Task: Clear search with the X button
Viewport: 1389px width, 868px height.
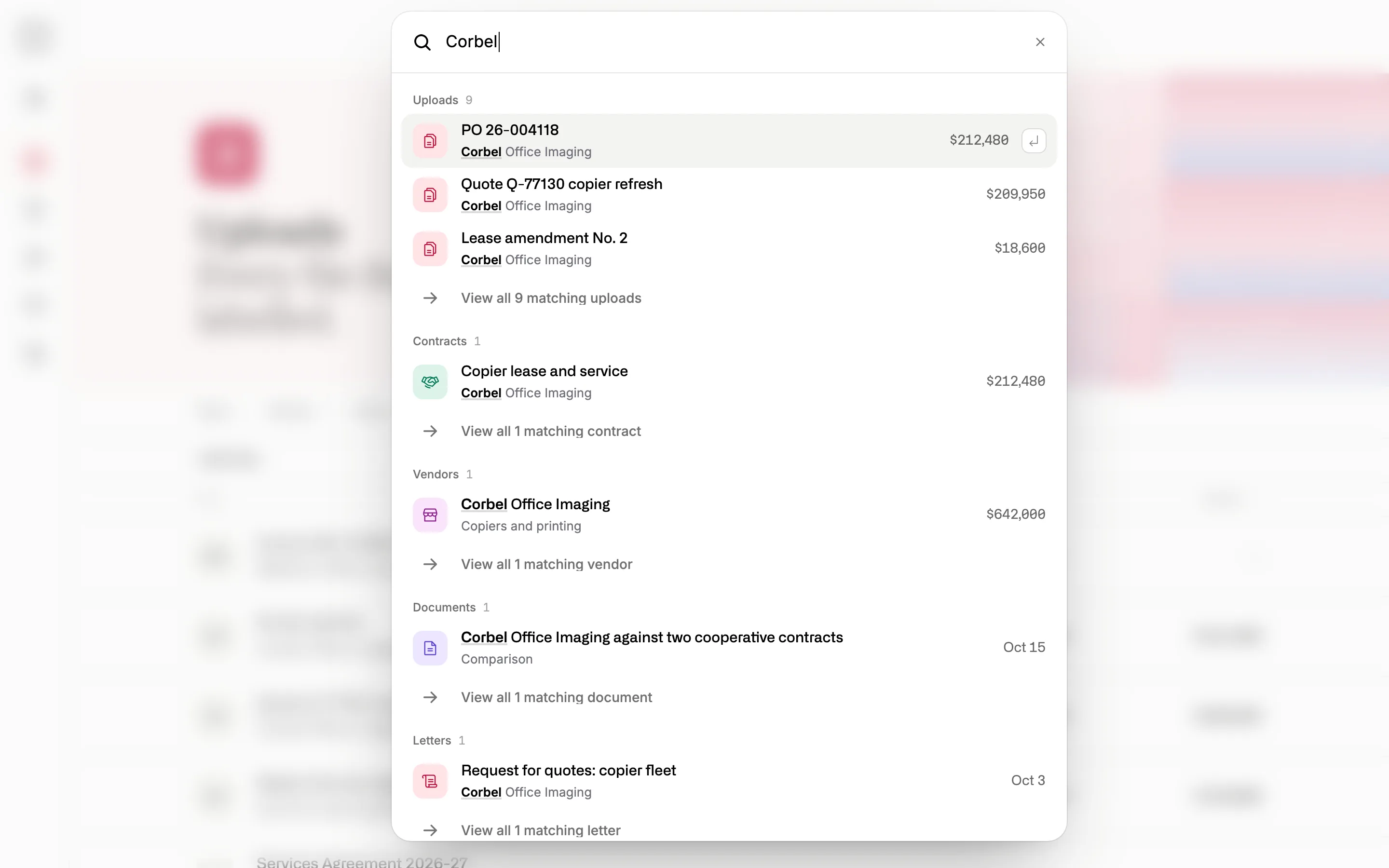Action: pyautogui.click(x=1039, y=42)
